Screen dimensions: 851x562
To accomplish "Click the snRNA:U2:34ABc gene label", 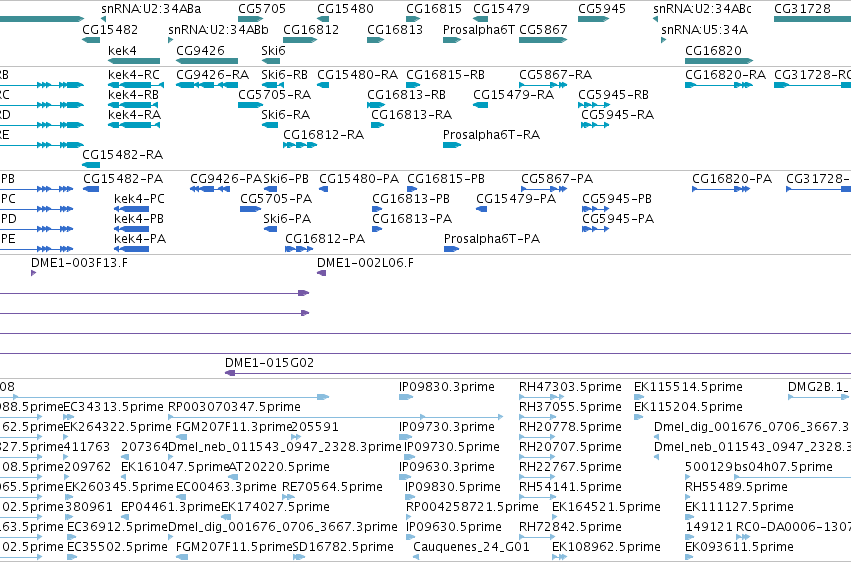I will pos(702,9).
